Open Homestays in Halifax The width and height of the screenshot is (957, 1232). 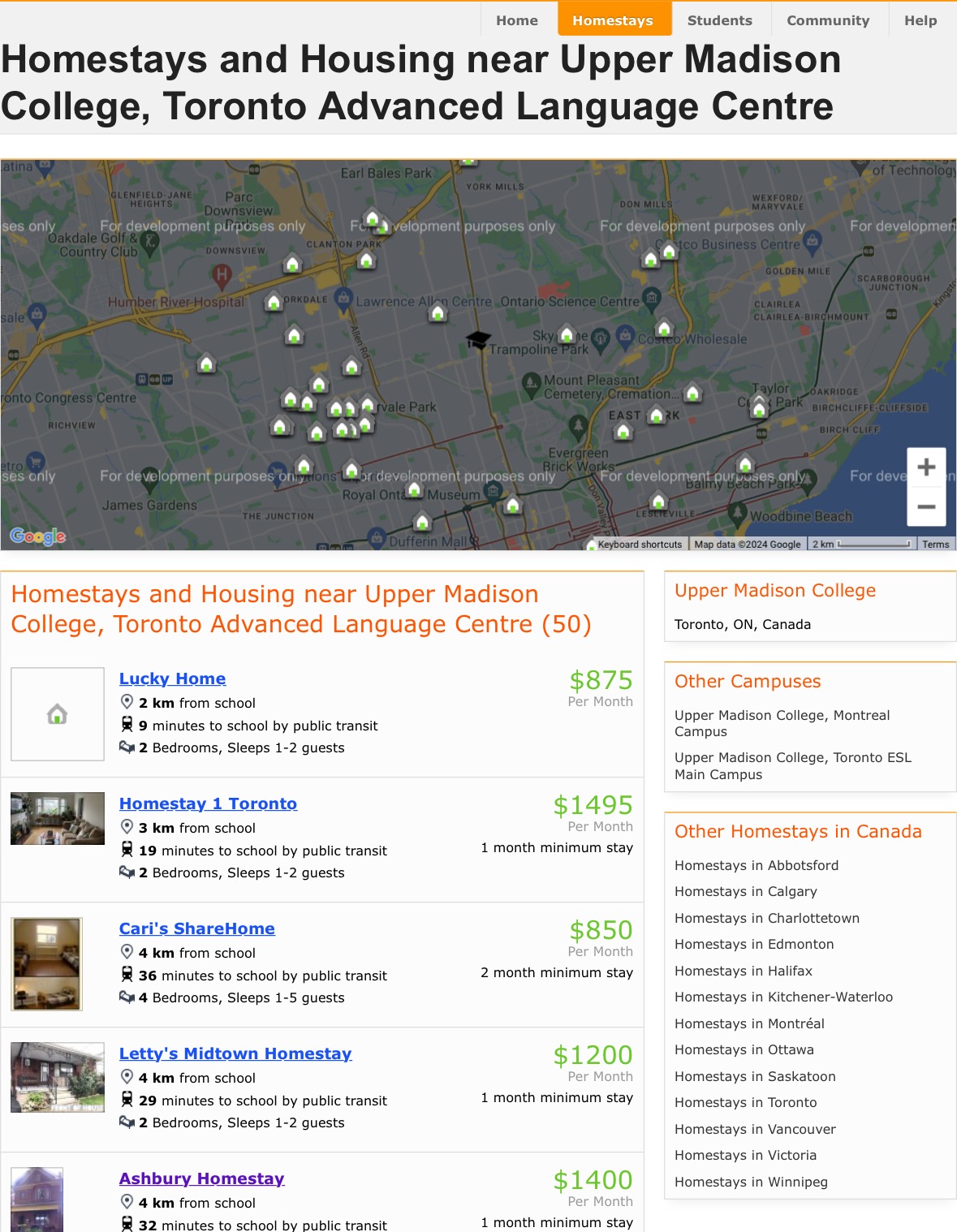coord(744,971)
